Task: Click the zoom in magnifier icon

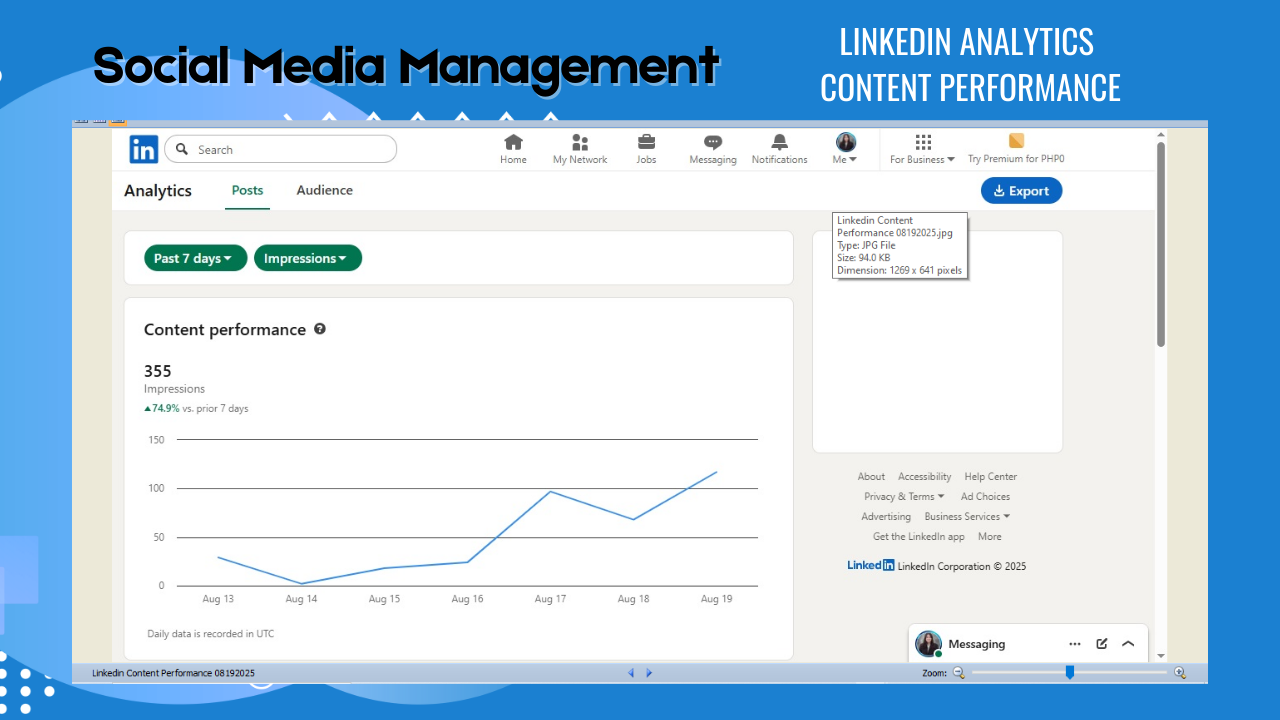Action: [x=1180, y=673]
